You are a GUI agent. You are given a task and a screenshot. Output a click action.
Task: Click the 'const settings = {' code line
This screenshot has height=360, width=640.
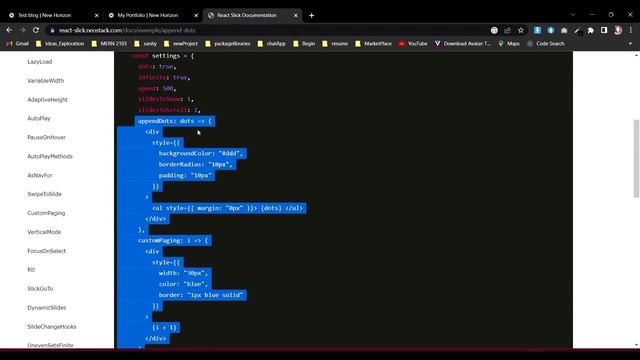(162, 56)
